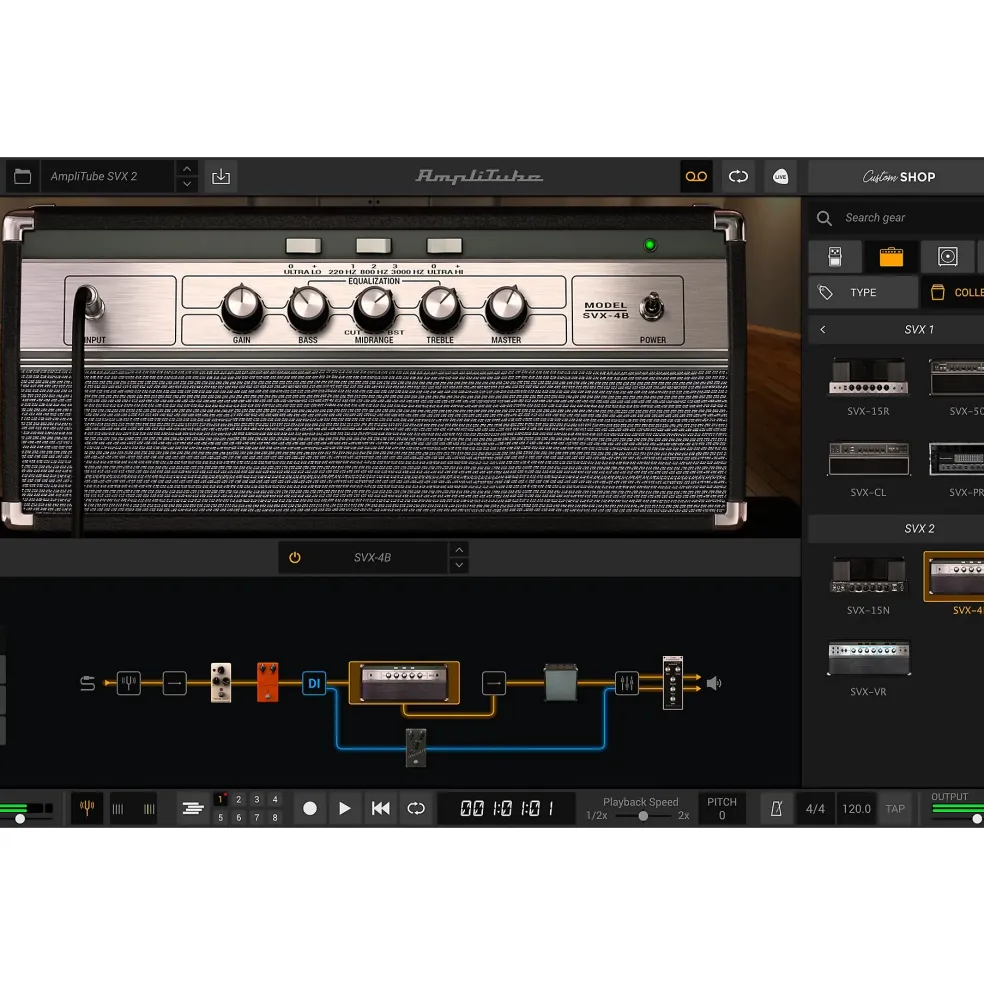Toggle the metronome icon
This screenshot has height=985, width=984.
coord(777,808)
